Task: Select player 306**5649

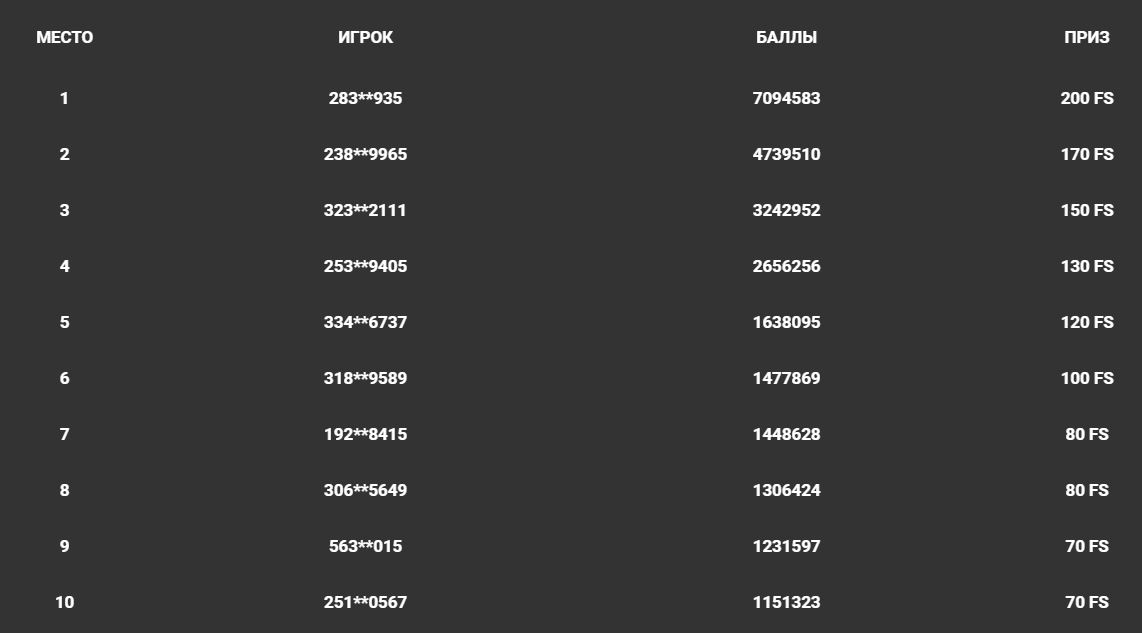Action: 365,491
